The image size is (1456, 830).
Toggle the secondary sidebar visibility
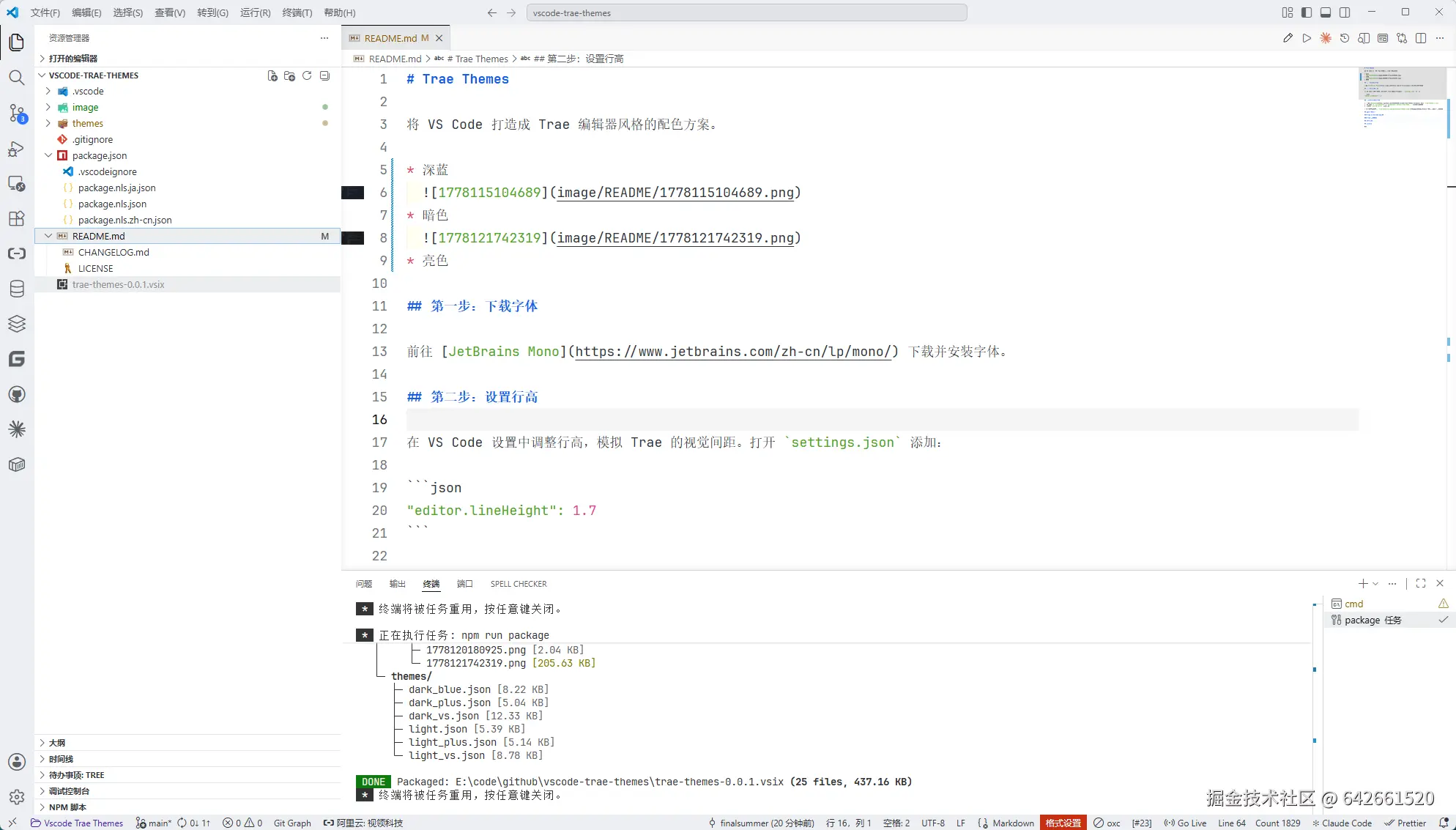[x=1345, y=12]
